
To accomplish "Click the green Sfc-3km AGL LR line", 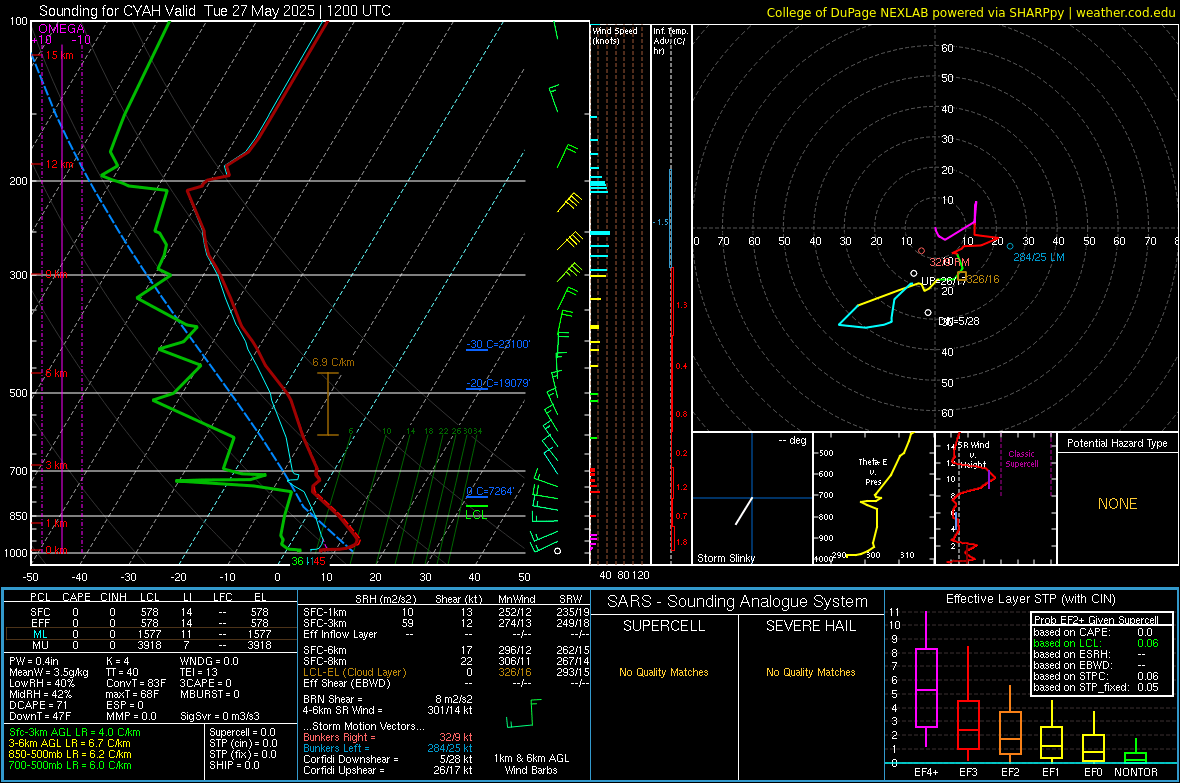I will (75, 732).
